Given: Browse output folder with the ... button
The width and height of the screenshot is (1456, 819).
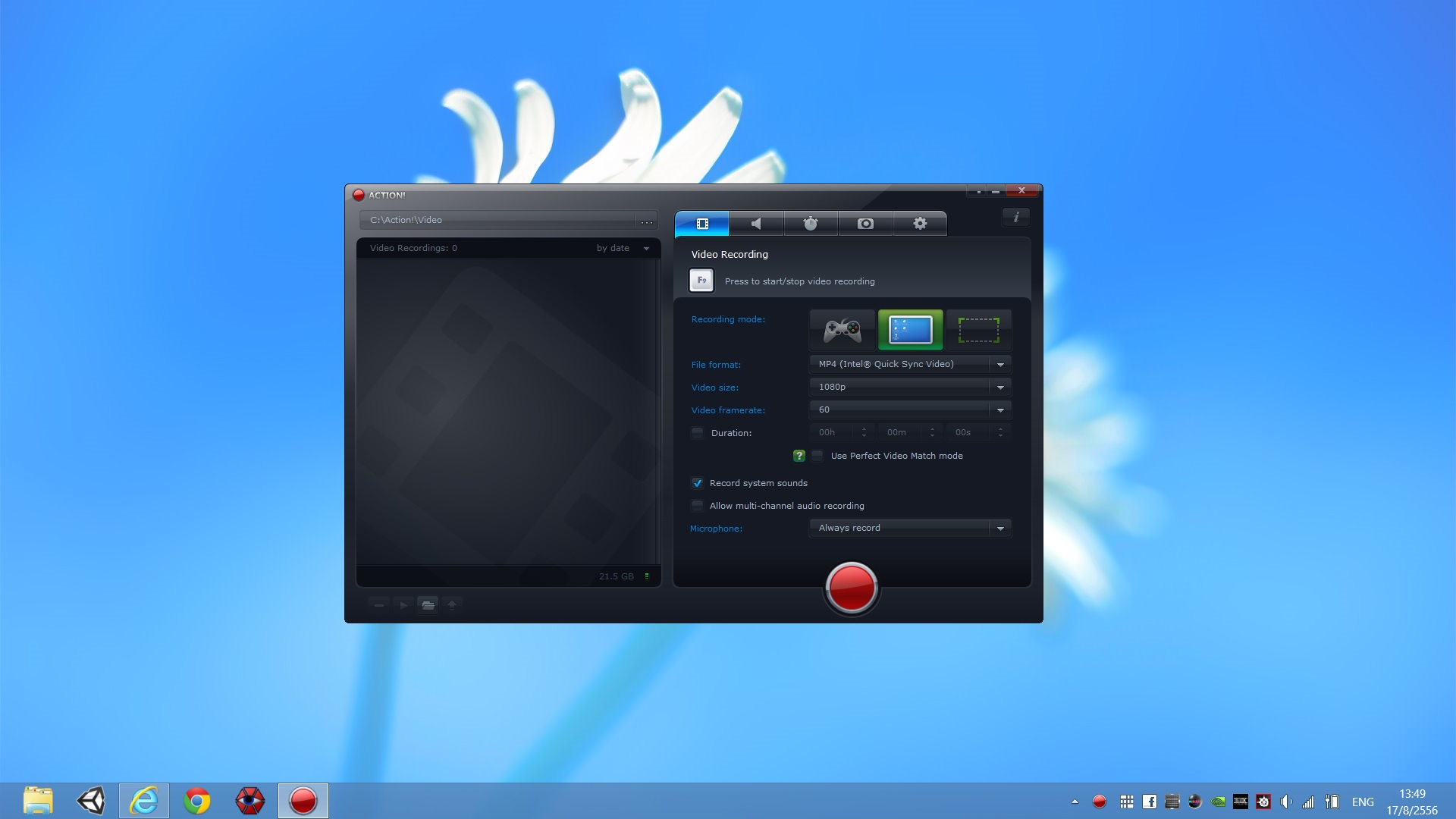Looking at the screenshot, I should [x=646, y=221].
